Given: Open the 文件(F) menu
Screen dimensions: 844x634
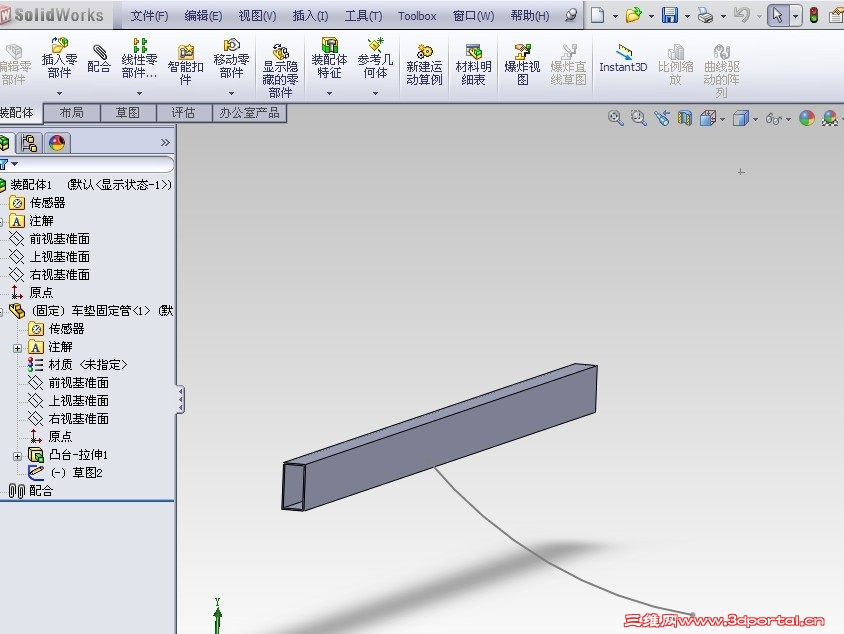Looking at the screenshot, I should click(149, 16).
